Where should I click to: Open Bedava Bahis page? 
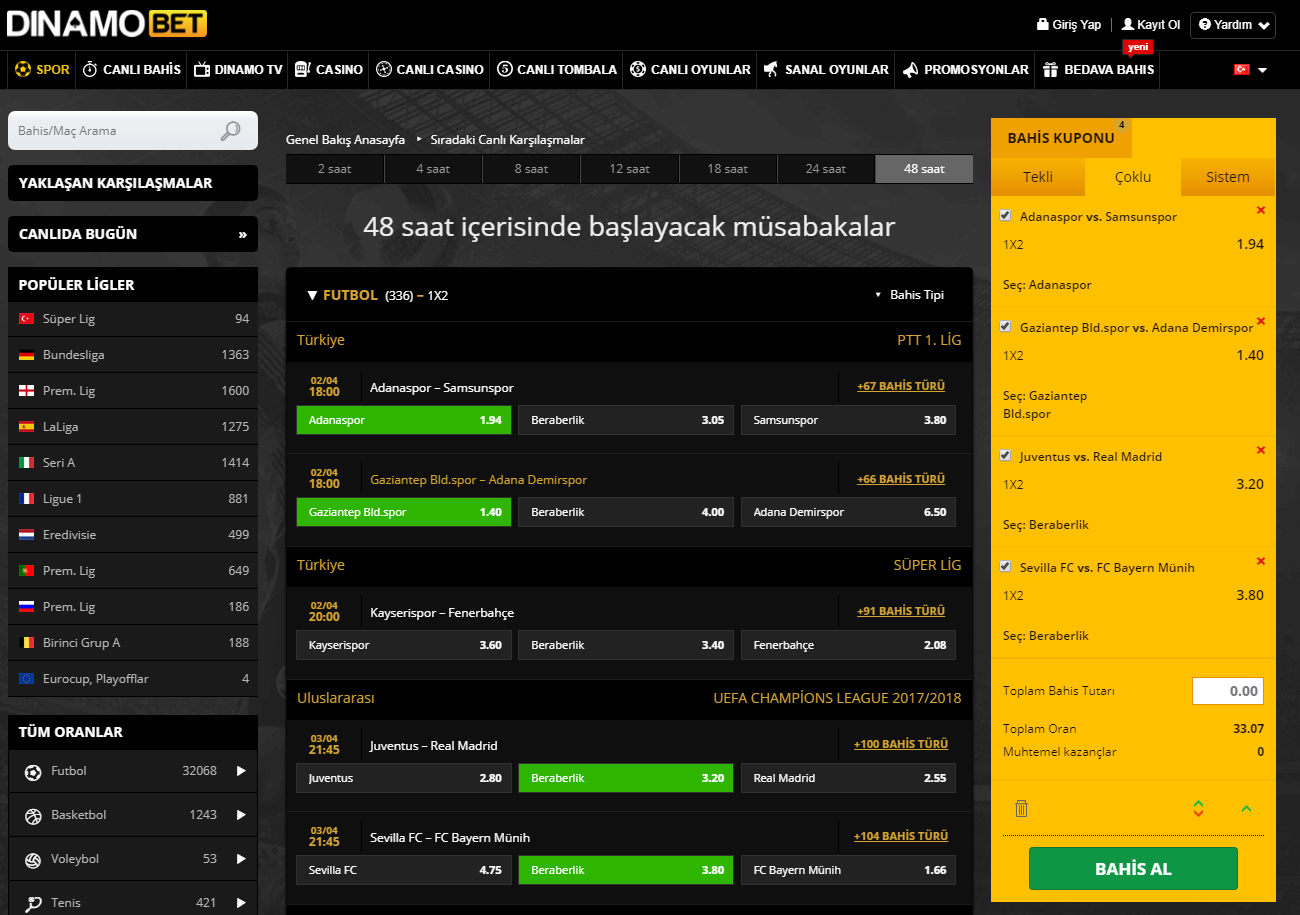[x=1097, y=70]
